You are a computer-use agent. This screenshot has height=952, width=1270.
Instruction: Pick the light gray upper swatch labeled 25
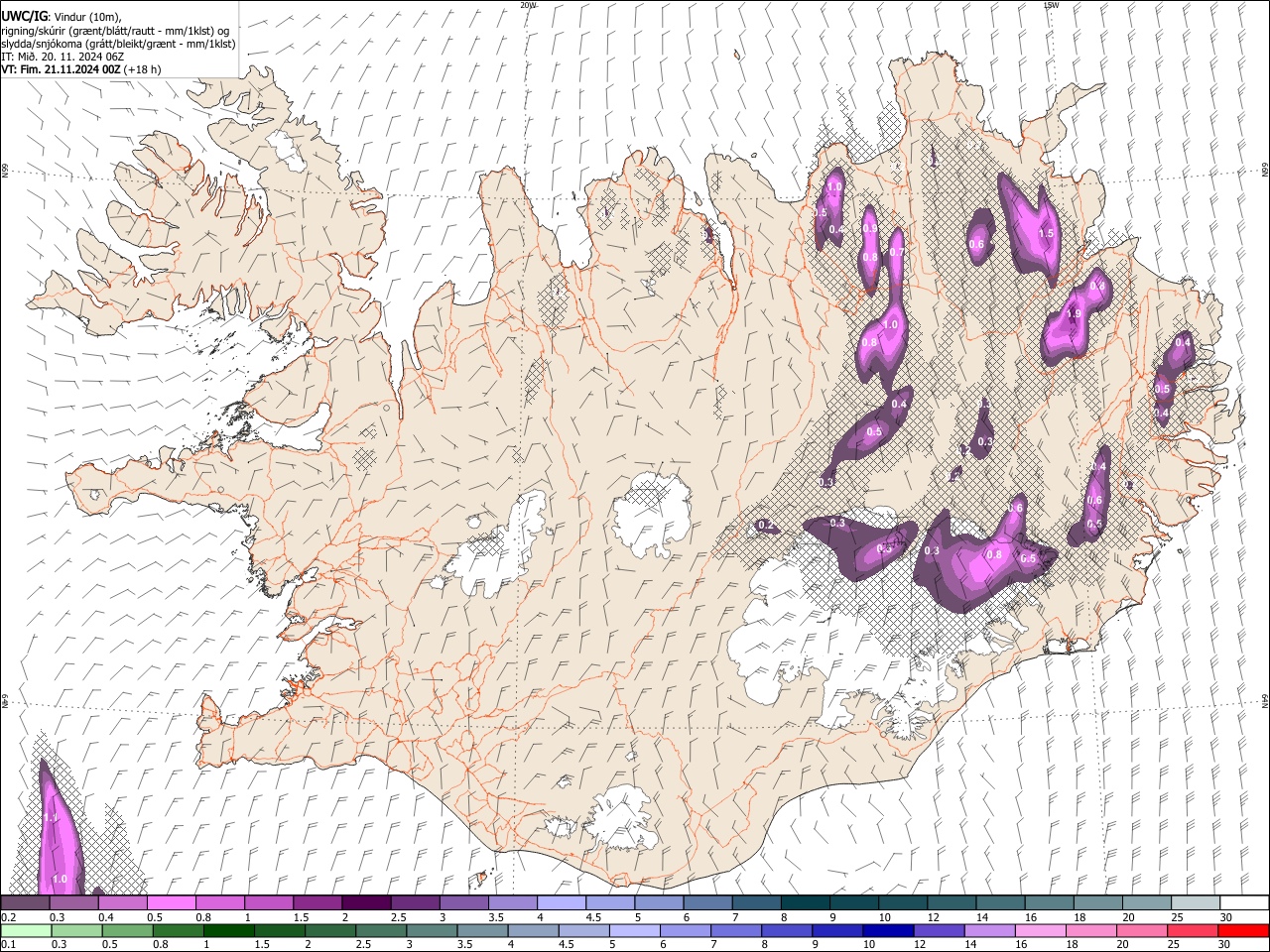[1194, 903]
